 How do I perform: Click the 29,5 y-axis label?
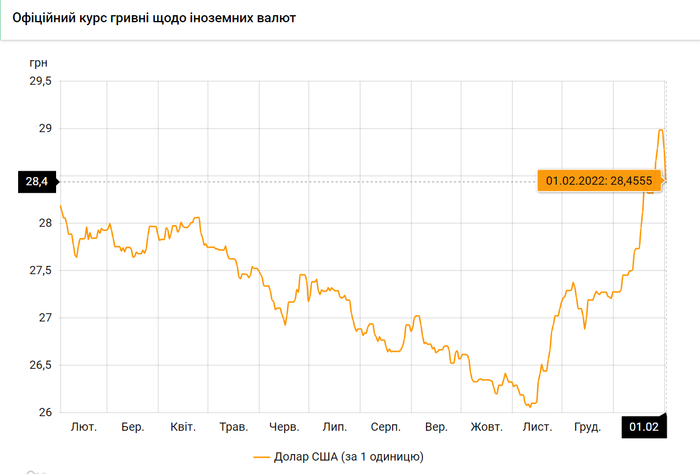pos(39,82)
